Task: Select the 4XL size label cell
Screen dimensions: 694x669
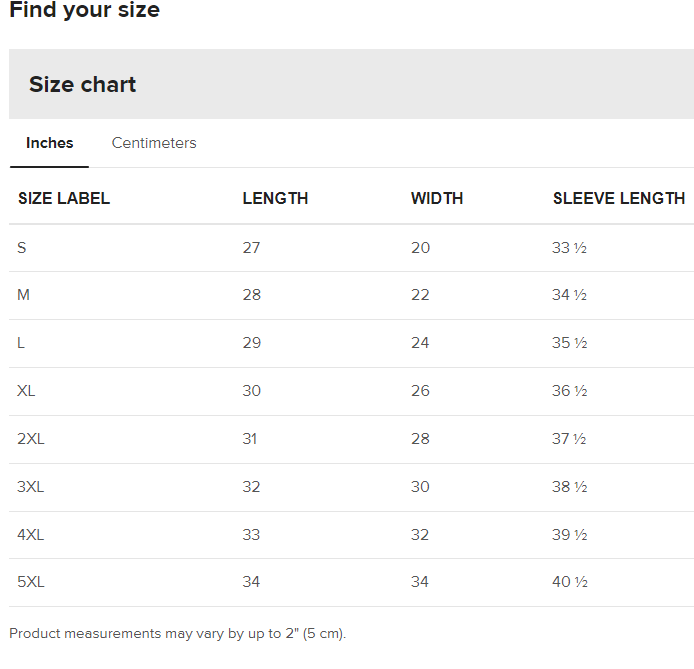Action: point(31,535)
